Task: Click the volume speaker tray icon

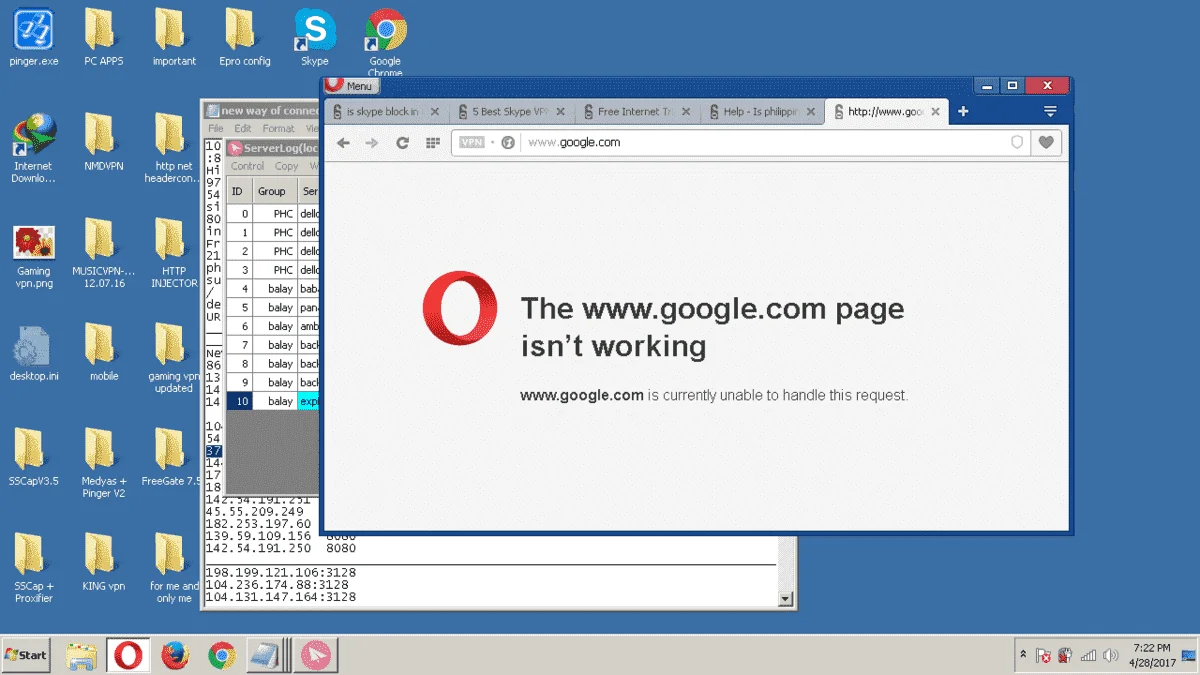Action: (x=1110, y=656)
